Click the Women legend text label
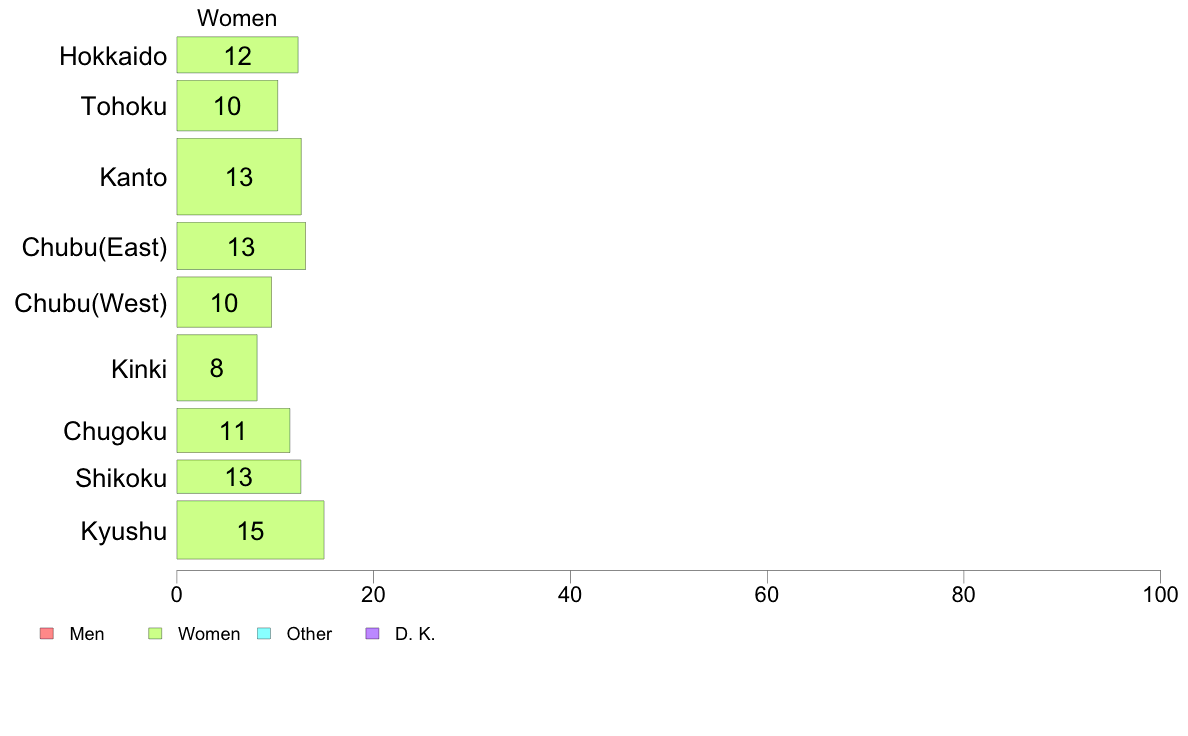The width and height of the screenshot is (1188, 736). click(209, 634)
